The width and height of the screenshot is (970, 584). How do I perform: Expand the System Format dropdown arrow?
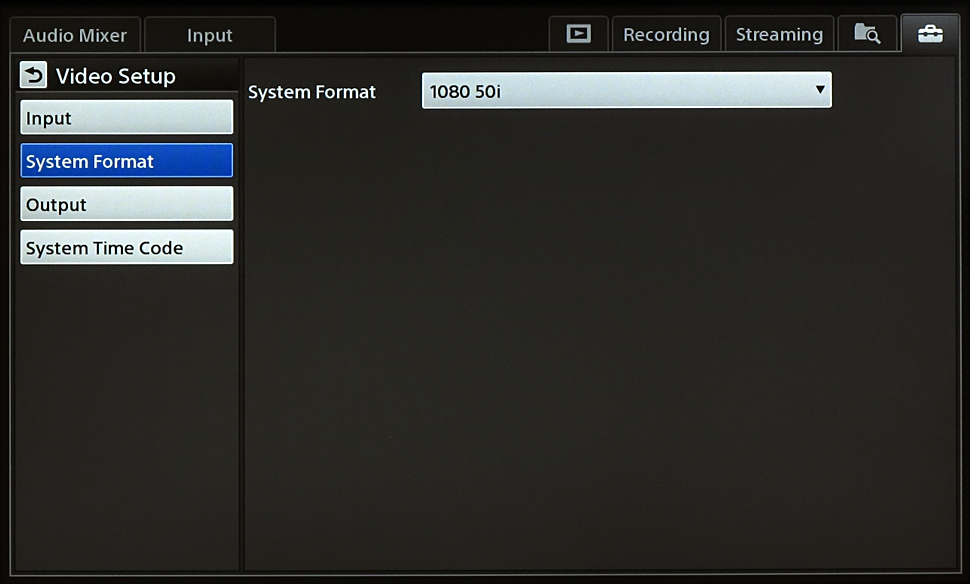pos(819,90)
